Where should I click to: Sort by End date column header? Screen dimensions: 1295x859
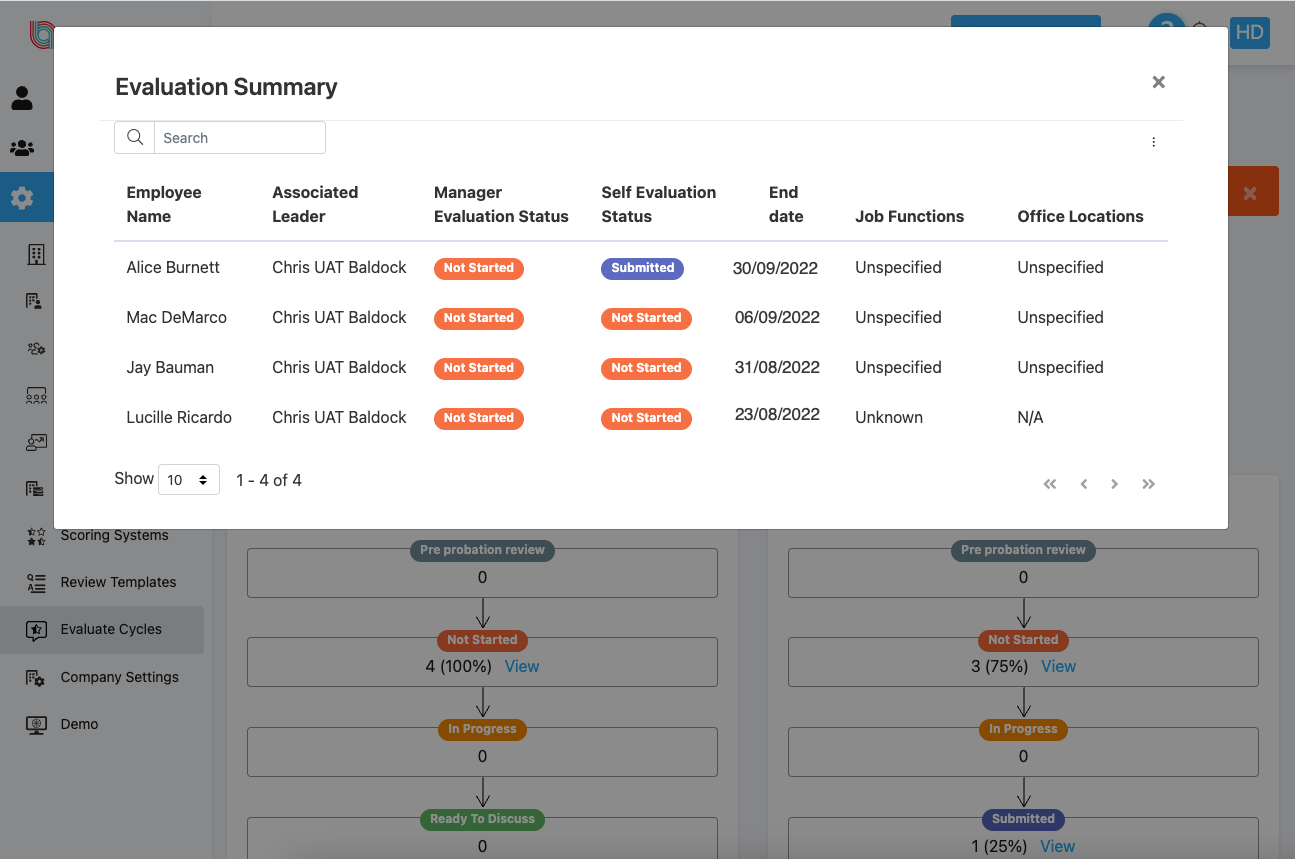786,204
